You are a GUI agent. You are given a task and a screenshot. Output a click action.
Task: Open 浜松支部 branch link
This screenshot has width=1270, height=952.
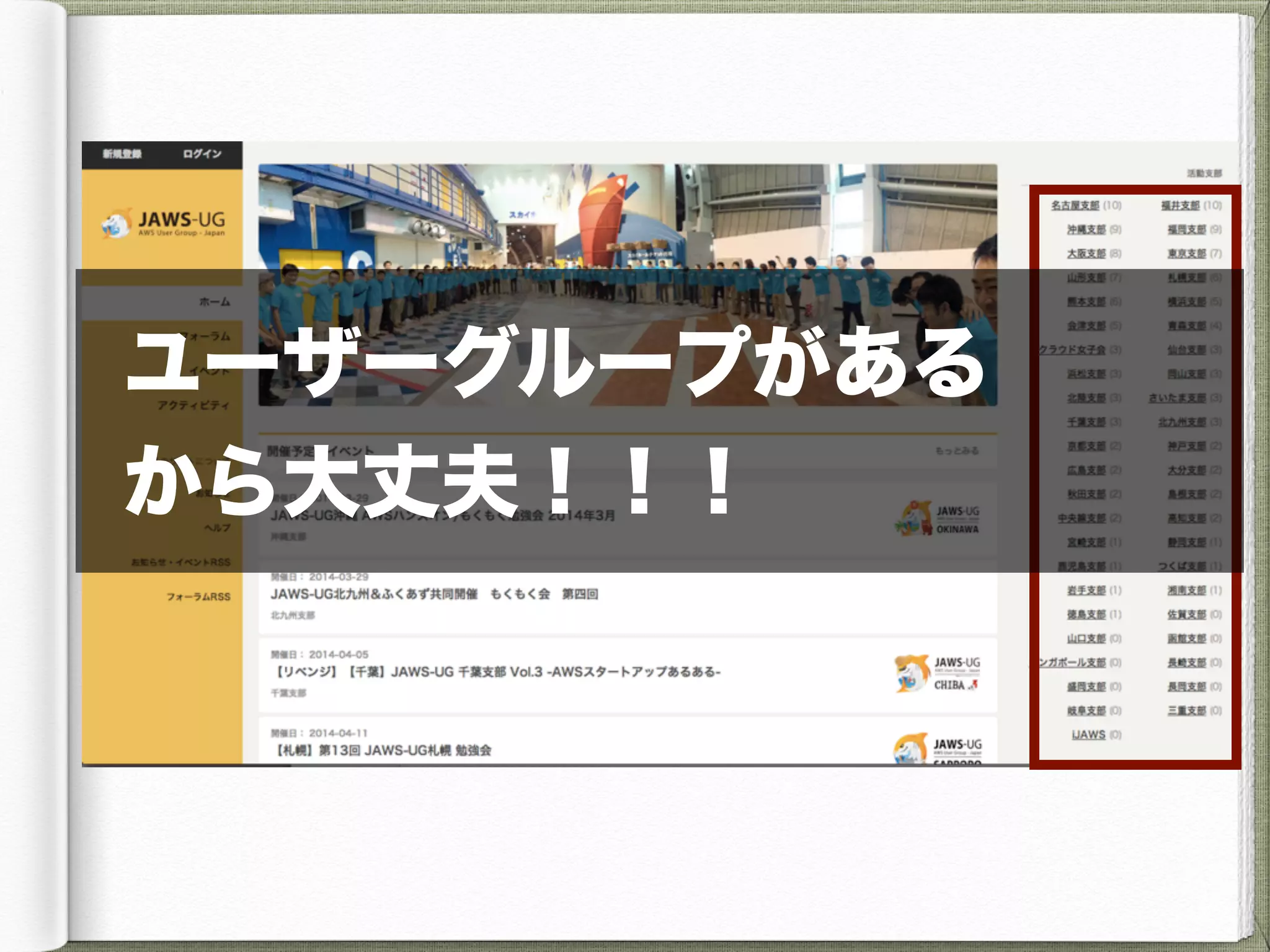[x=1086, y=374]
